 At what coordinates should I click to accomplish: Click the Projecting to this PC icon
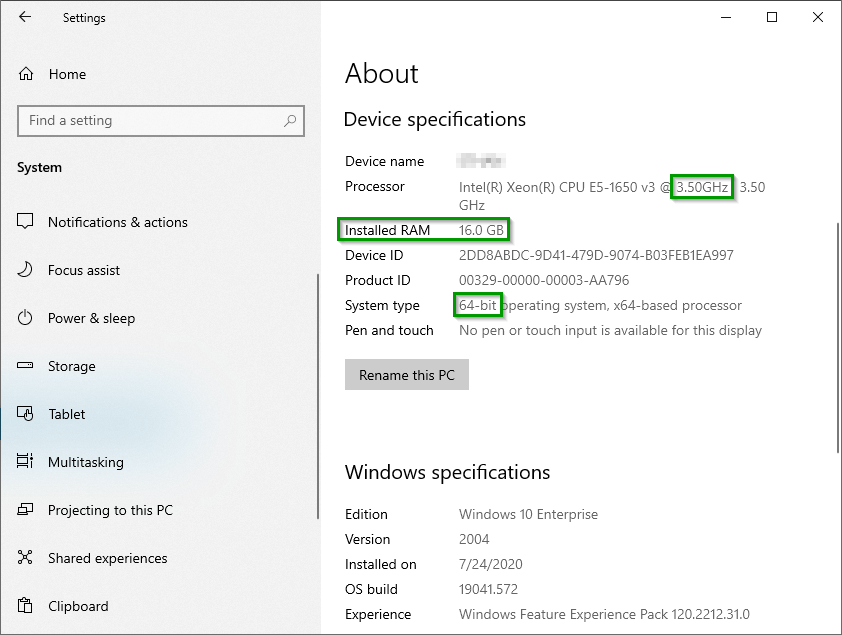[x=27, y=510]
